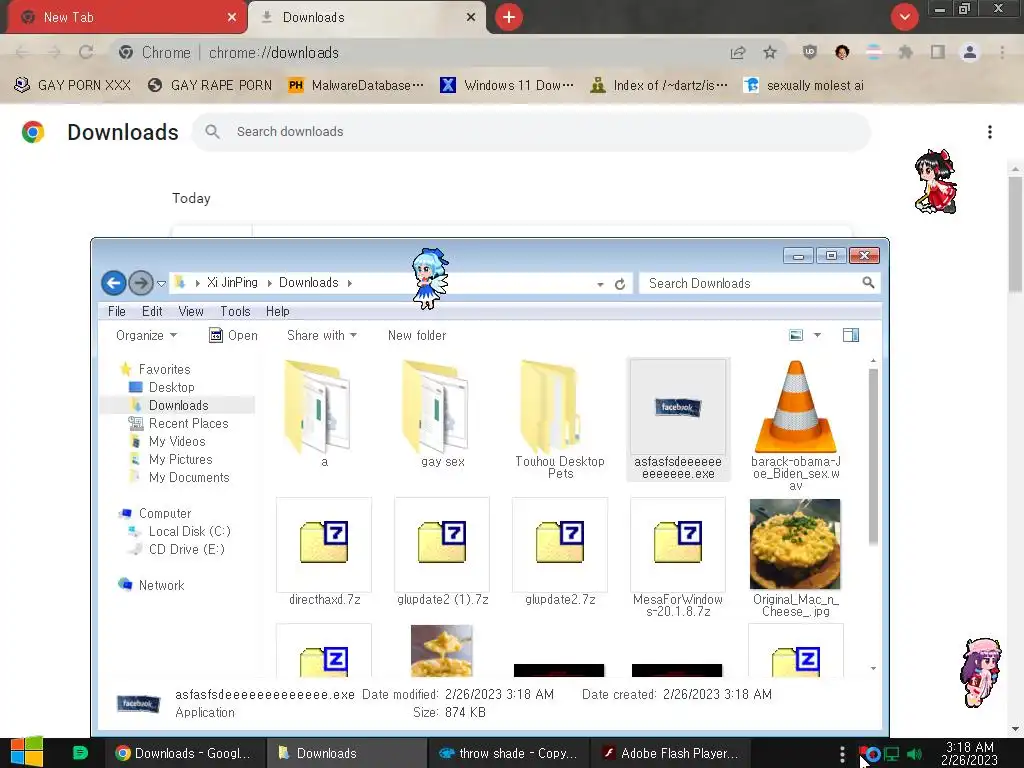The image size is (1024, 768).
Task: Click the Explorer back arrow button
Action: coord(114,283)
